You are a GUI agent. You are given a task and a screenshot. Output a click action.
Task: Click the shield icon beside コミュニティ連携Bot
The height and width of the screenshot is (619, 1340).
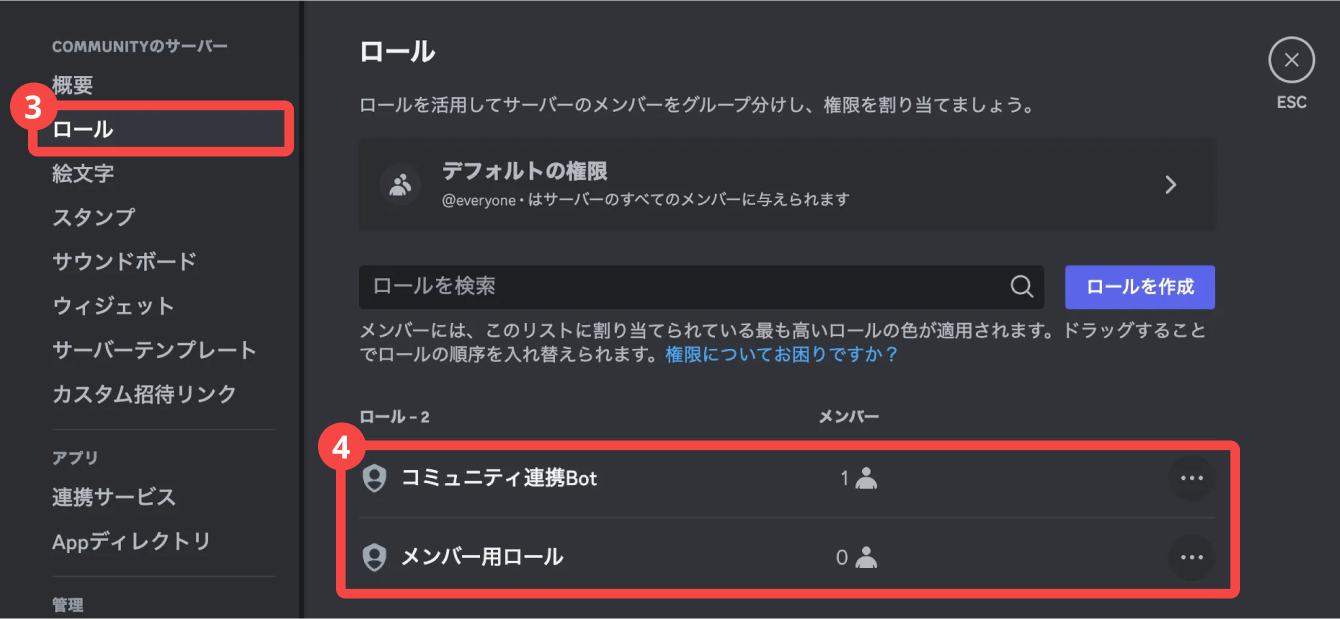tap(374, 478)
